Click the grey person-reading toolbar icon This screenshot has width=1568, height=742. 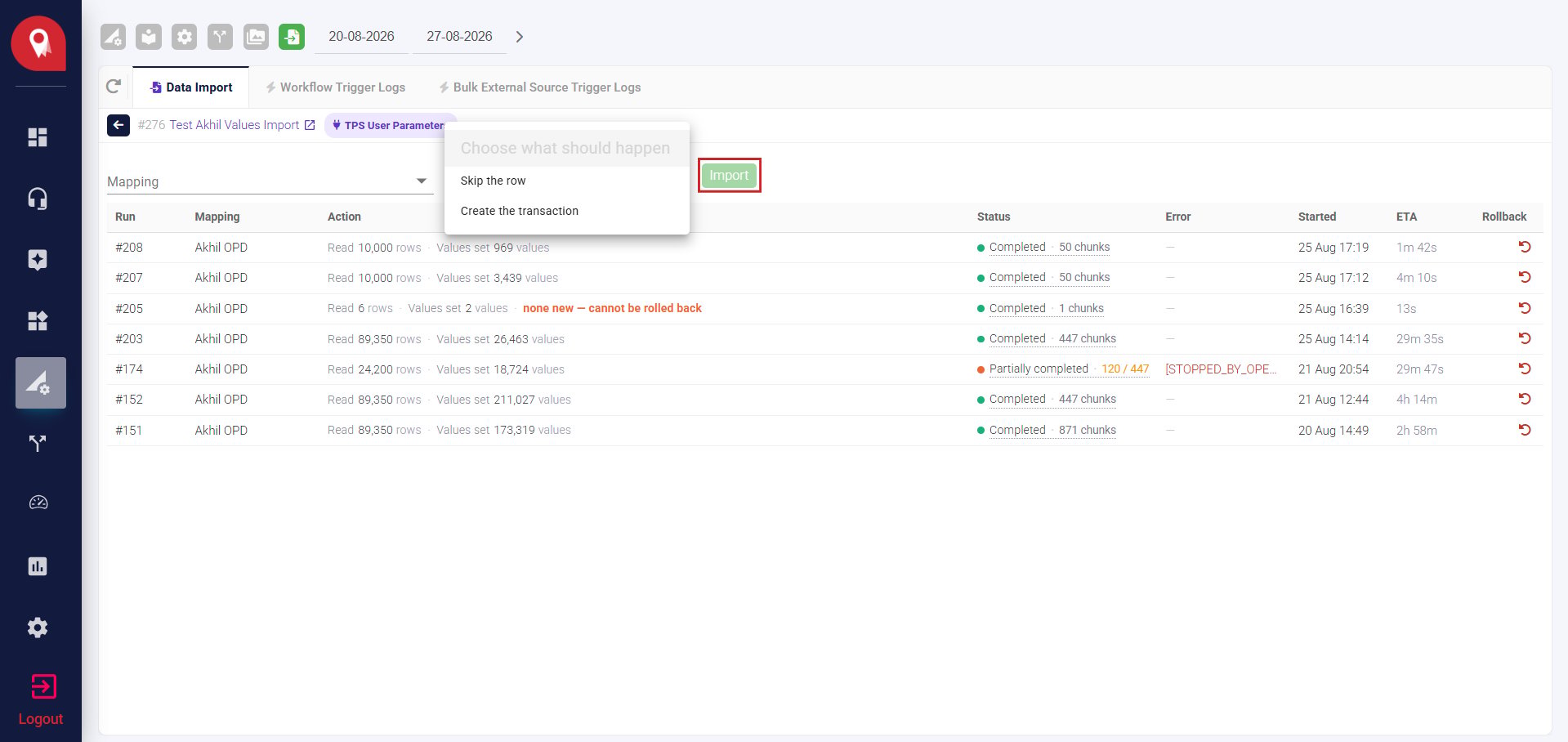click(x=149, y=37)
